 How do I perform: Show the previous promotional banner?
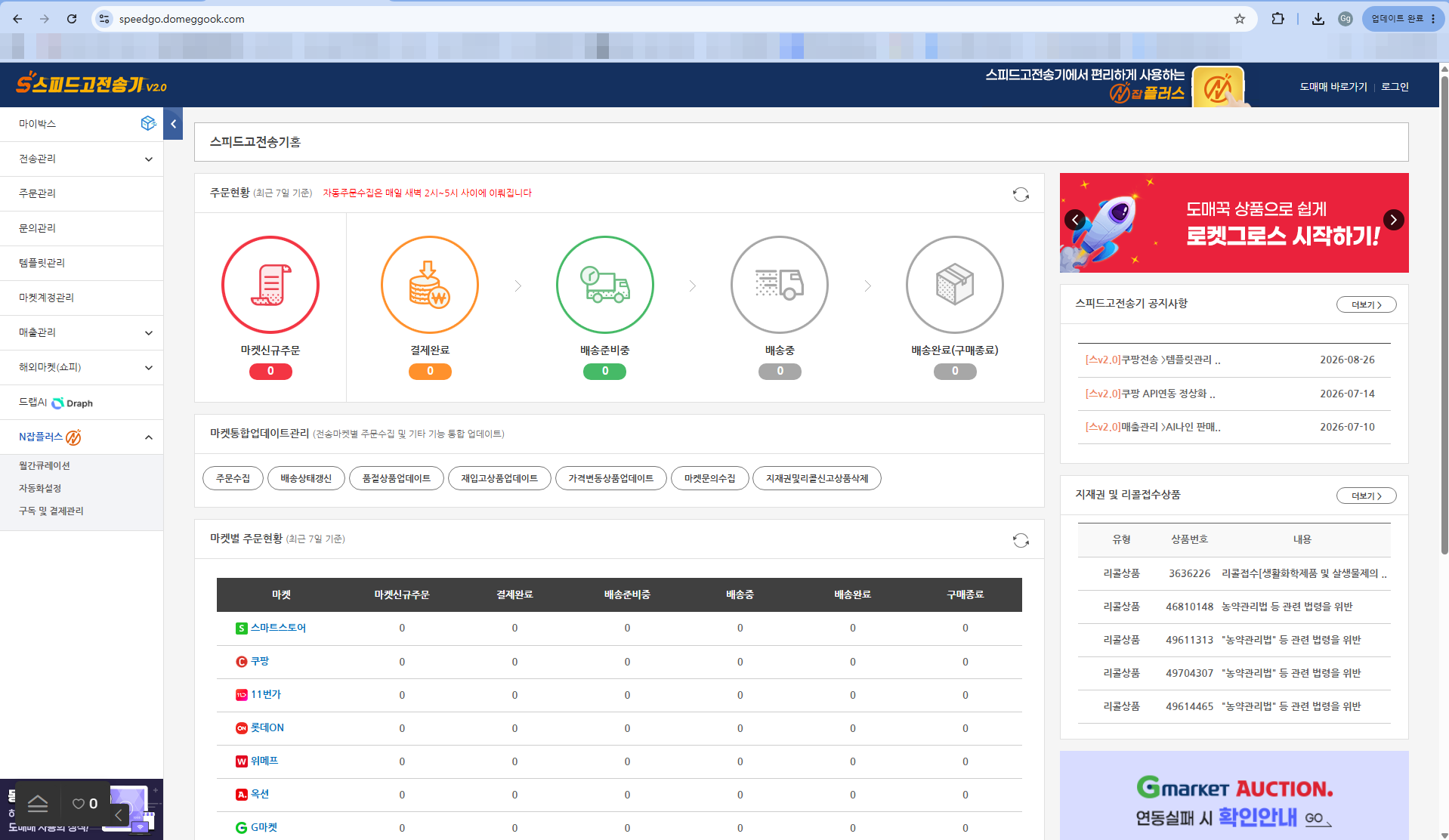click(1075, 220)
